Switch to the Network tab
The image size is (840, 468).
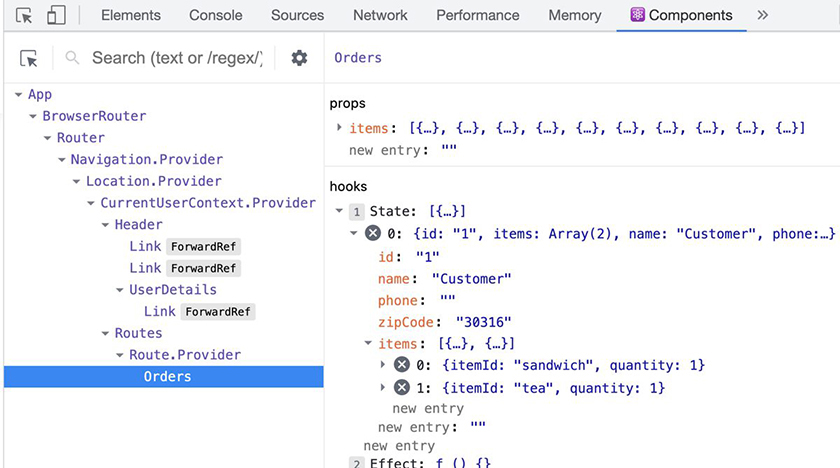(380, 15)
